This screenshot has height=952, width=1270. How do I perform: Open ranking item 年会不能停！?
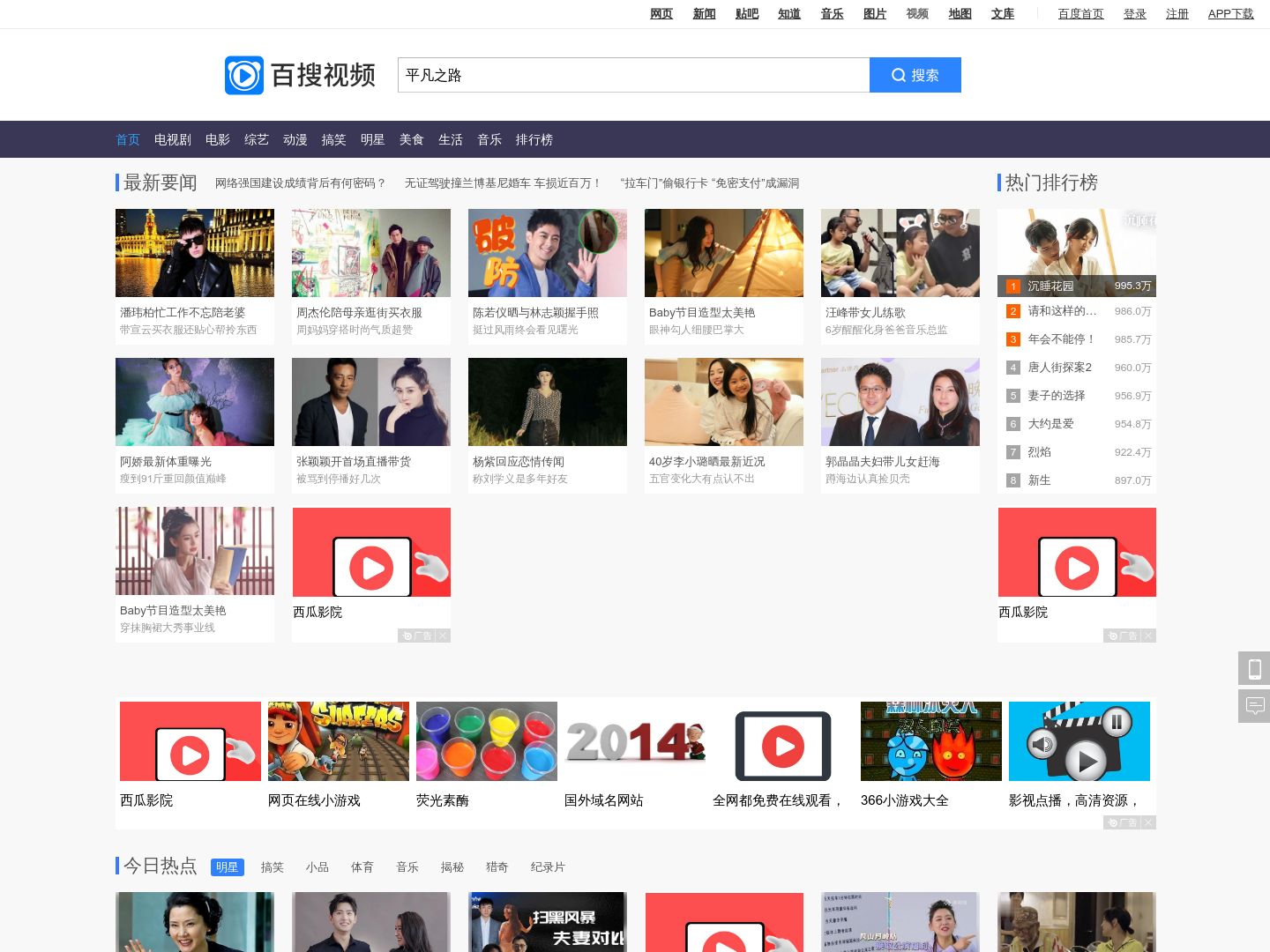tap(1062, 339)
